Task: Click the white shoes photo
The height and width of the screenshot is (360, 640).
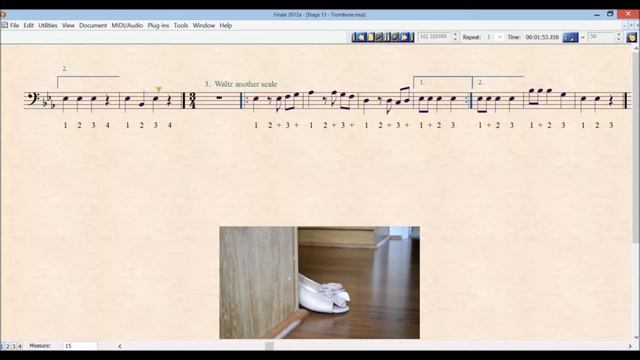Action: [320, 282]
